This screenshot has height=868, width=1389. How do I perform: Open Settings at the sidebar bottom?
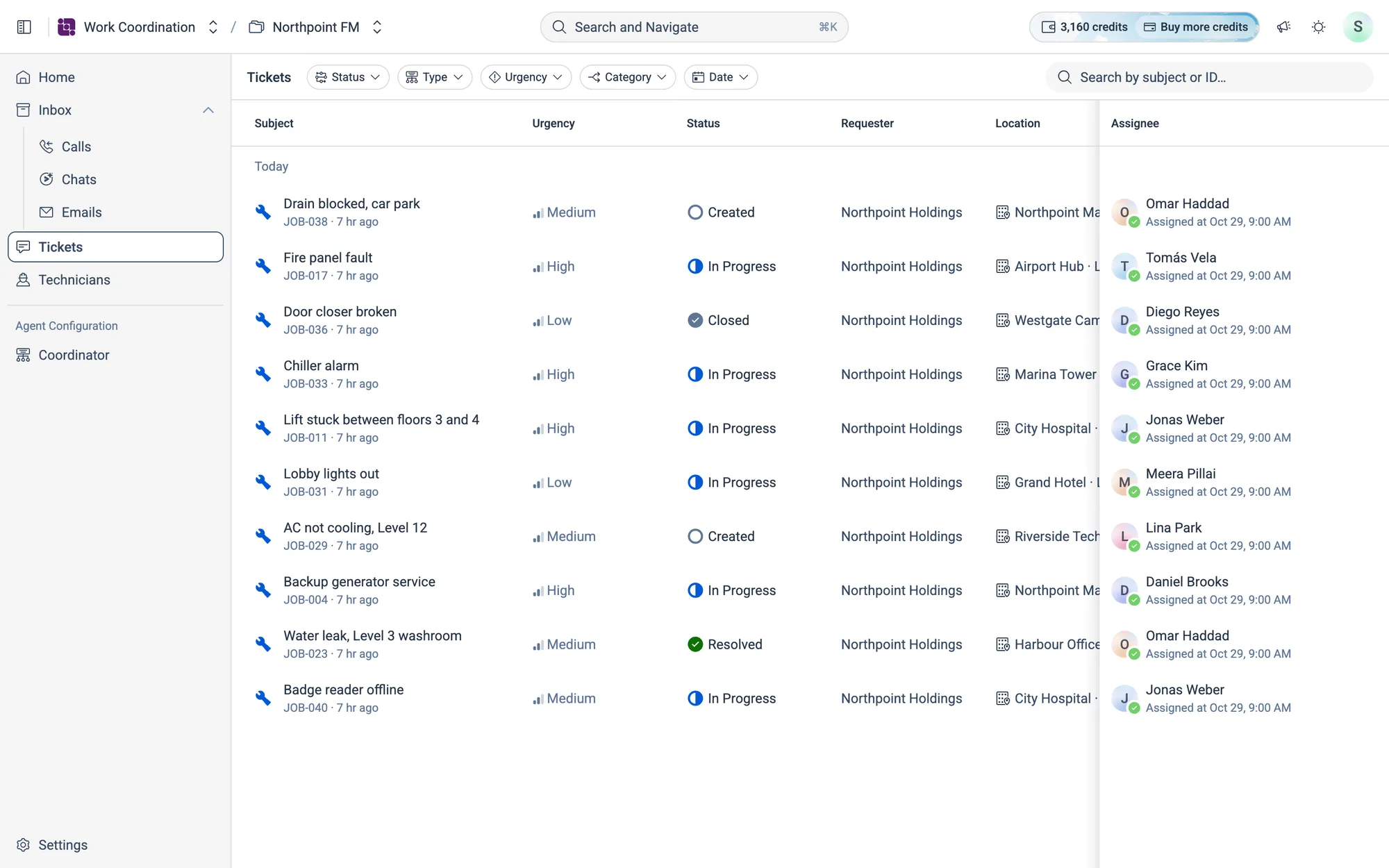coord(115,844)
